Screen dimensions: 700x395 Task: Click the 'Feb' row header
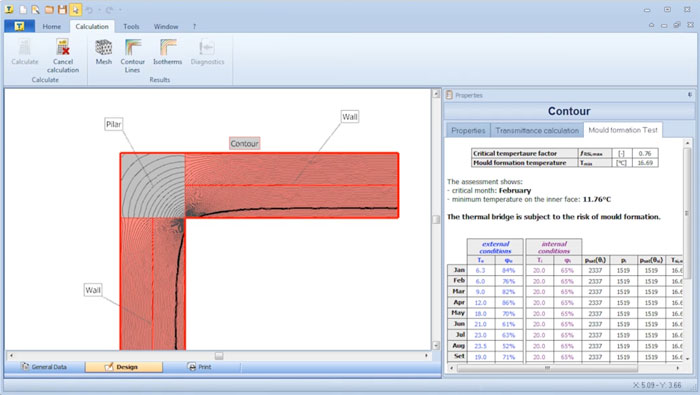457,281
